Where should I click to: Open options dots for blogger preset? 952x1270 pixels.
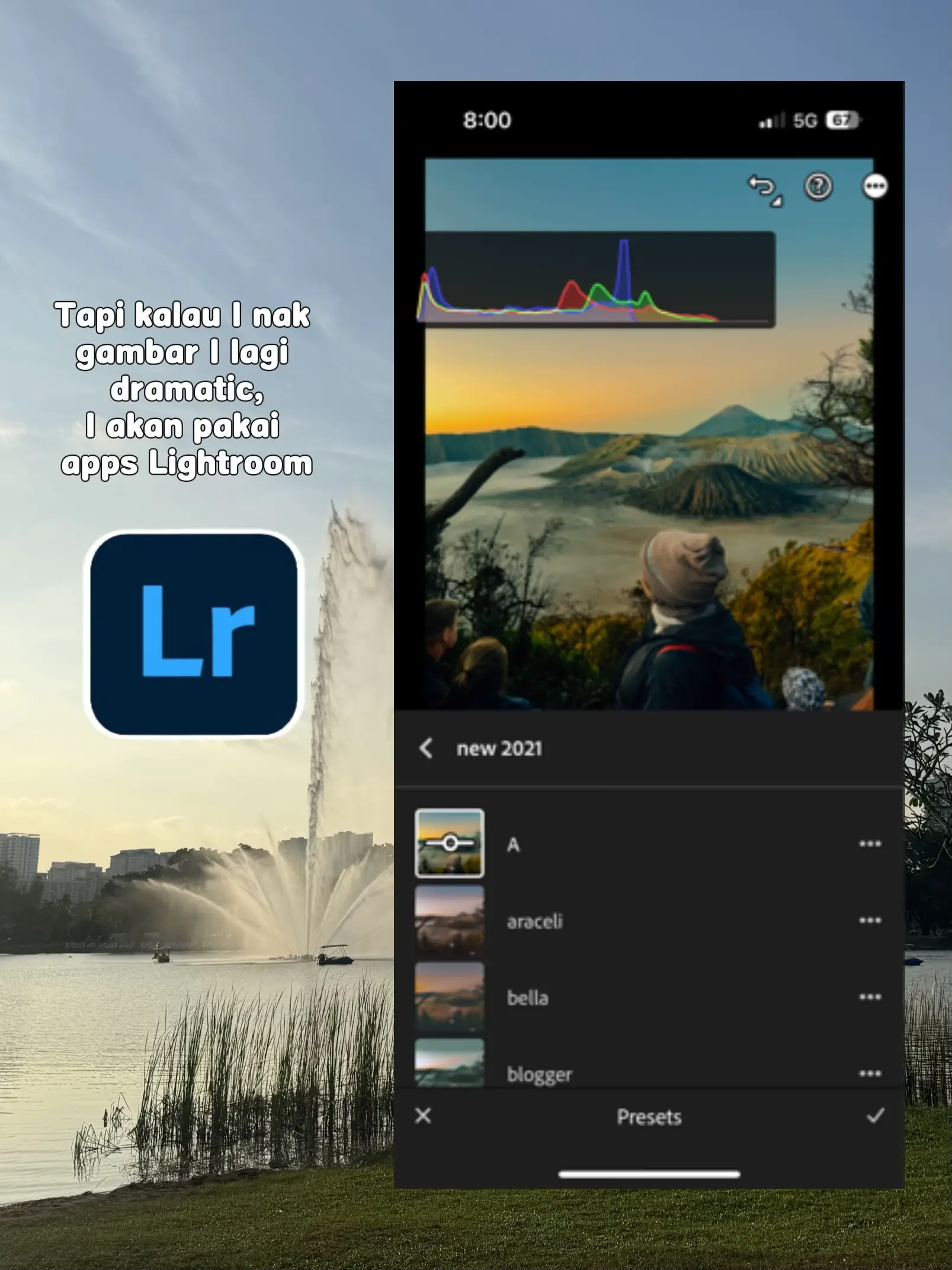tap(870, 1073)
